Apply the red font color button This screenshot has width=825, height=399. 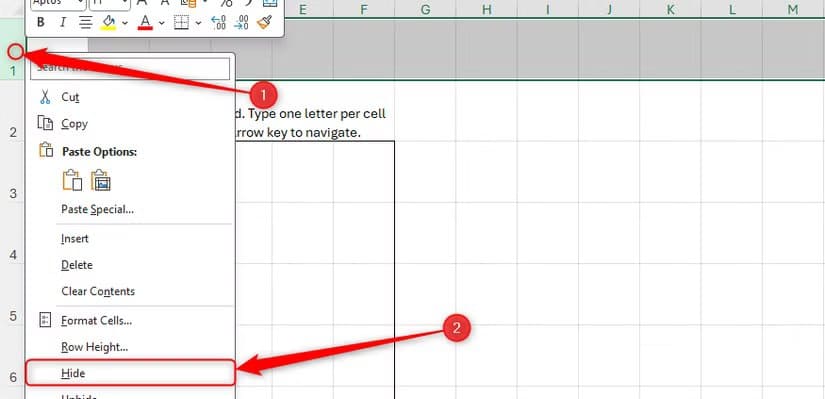(145, 22)
